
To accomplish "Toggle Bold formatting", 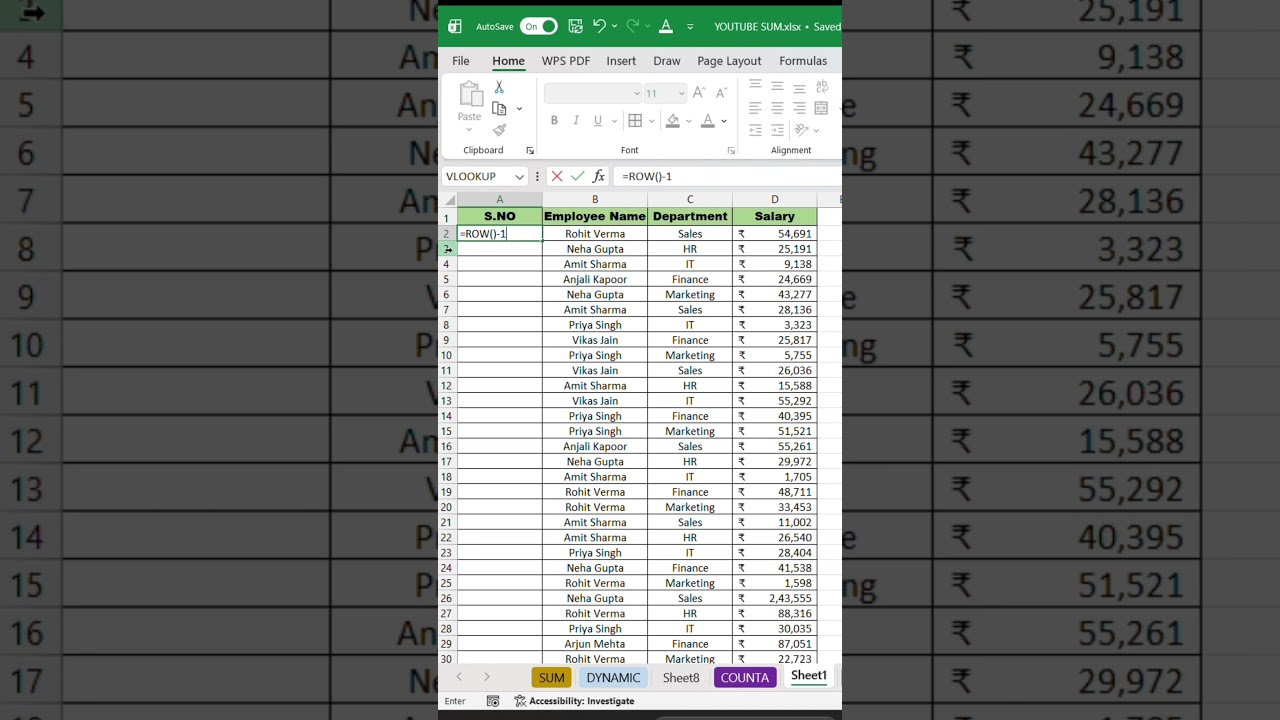I will pos(554,121).
